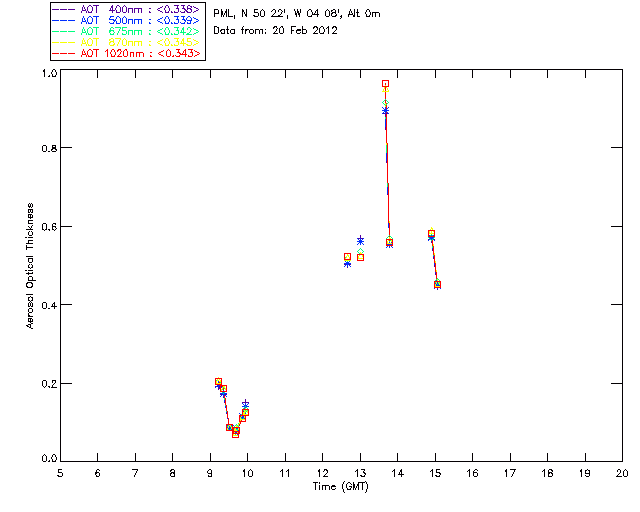The height and width of the screenshot is (512, 640).
Task: Click the x-axis tick label 8
Action: pos(173,473)
